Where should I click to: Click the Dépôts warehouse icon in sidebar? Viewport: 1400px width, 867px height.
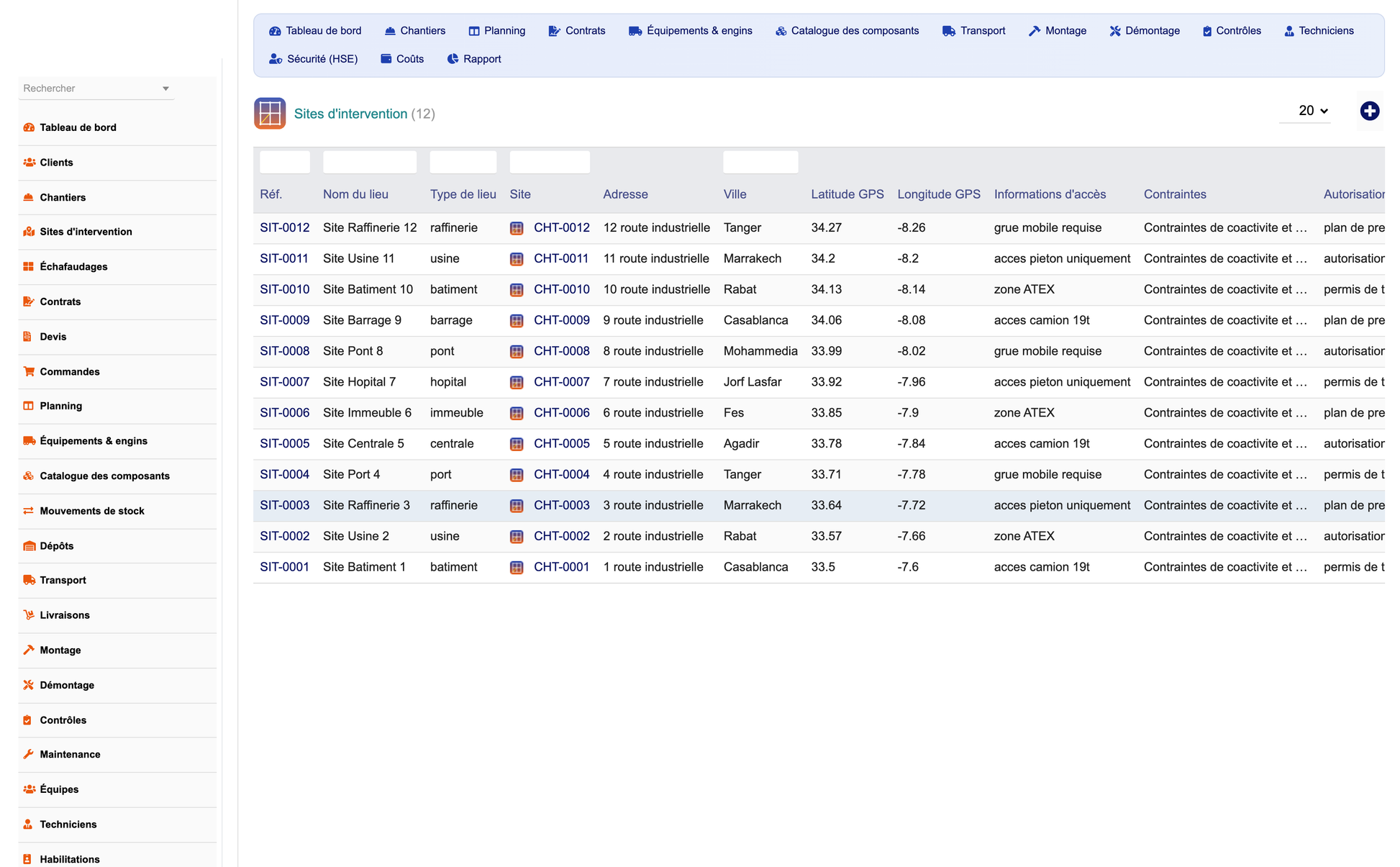[x=29, y=545]
